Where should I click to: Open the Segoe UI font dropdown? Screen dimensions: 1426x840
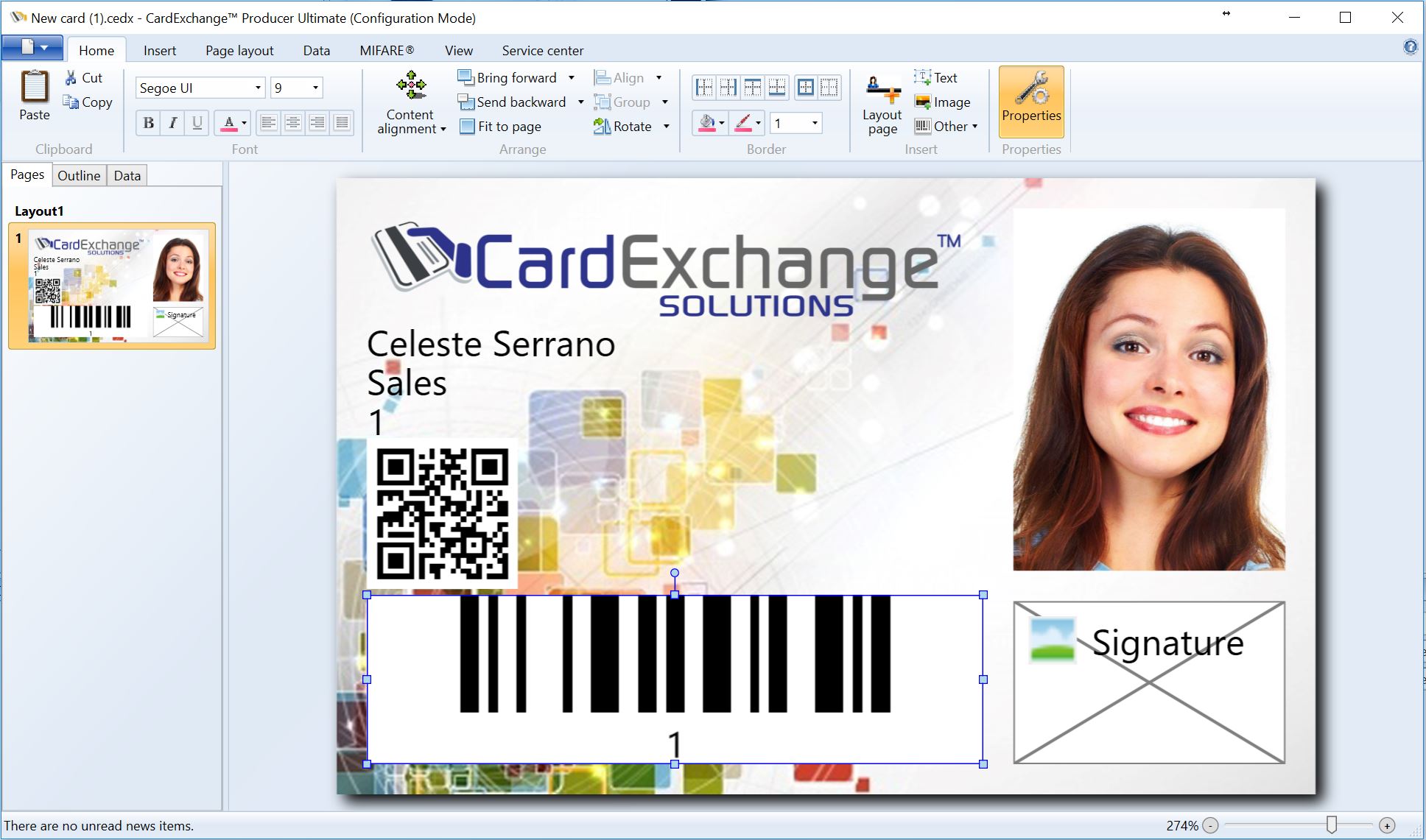tap(258, 88)
